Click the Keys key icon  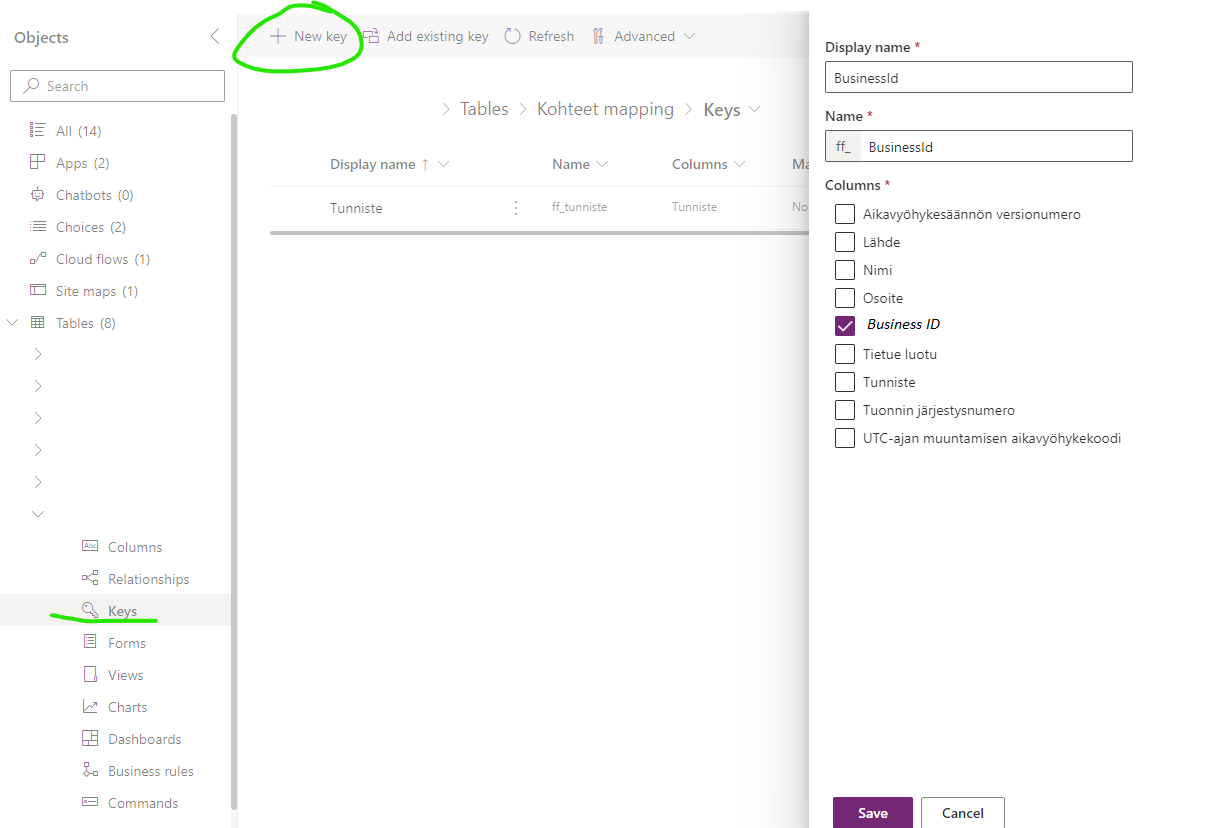pyautogui.click(x=90, y=610)
